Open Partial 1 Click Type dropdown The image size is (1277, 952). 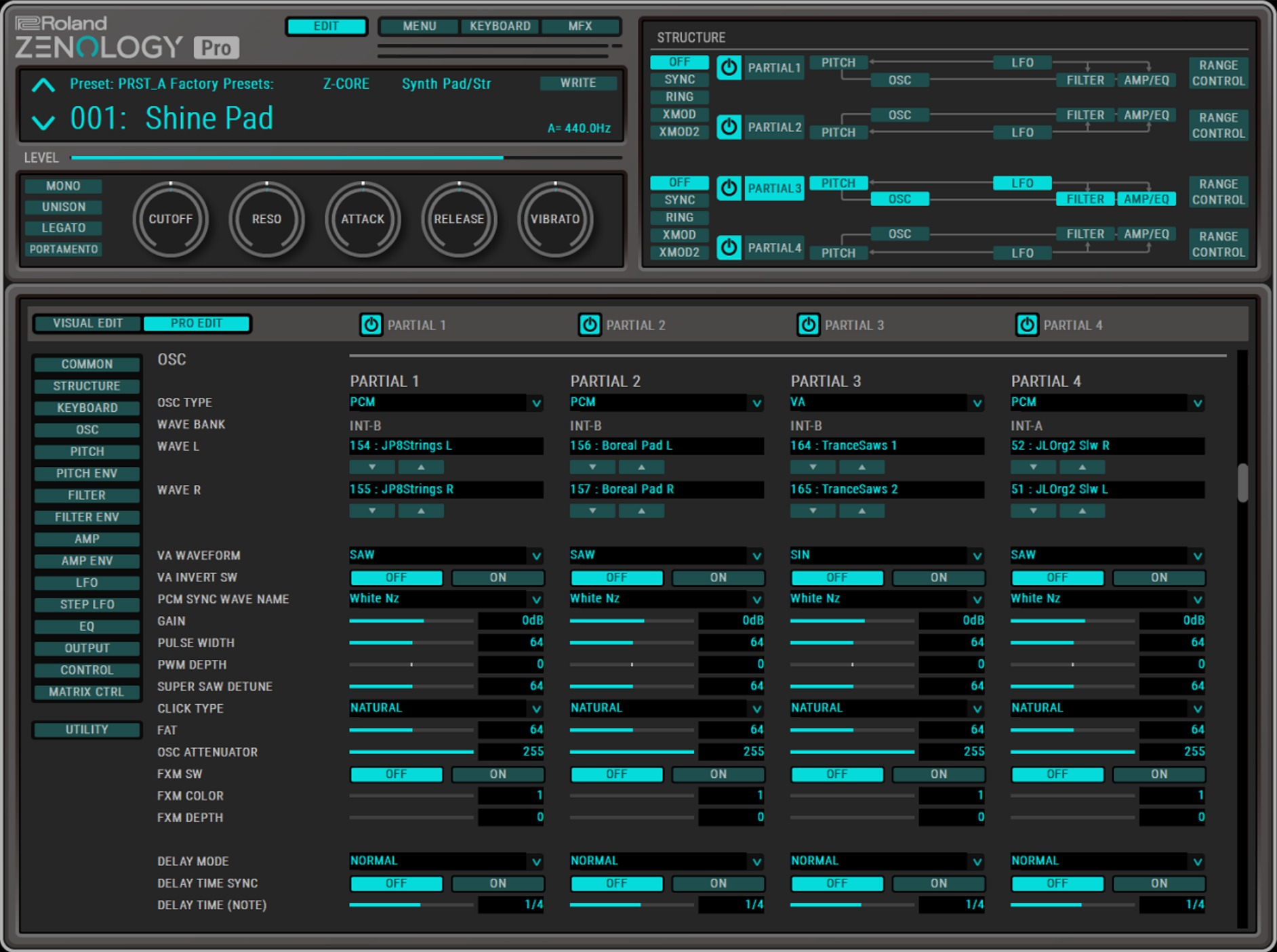(446, 708)
